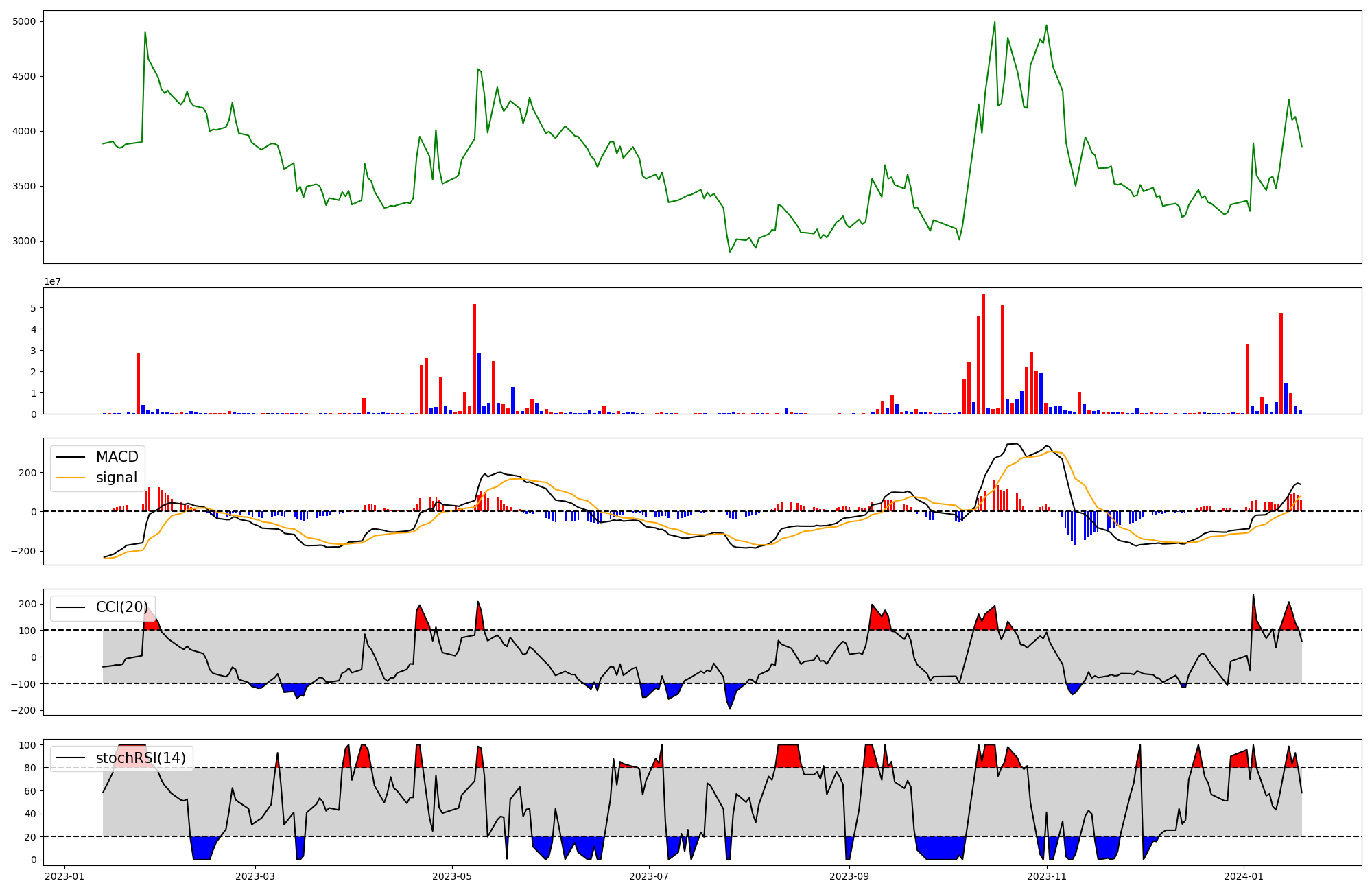This screenshot has height=892, width=1372.
Task: Click the MACD legend label
Action: click(x=117, y=457)
